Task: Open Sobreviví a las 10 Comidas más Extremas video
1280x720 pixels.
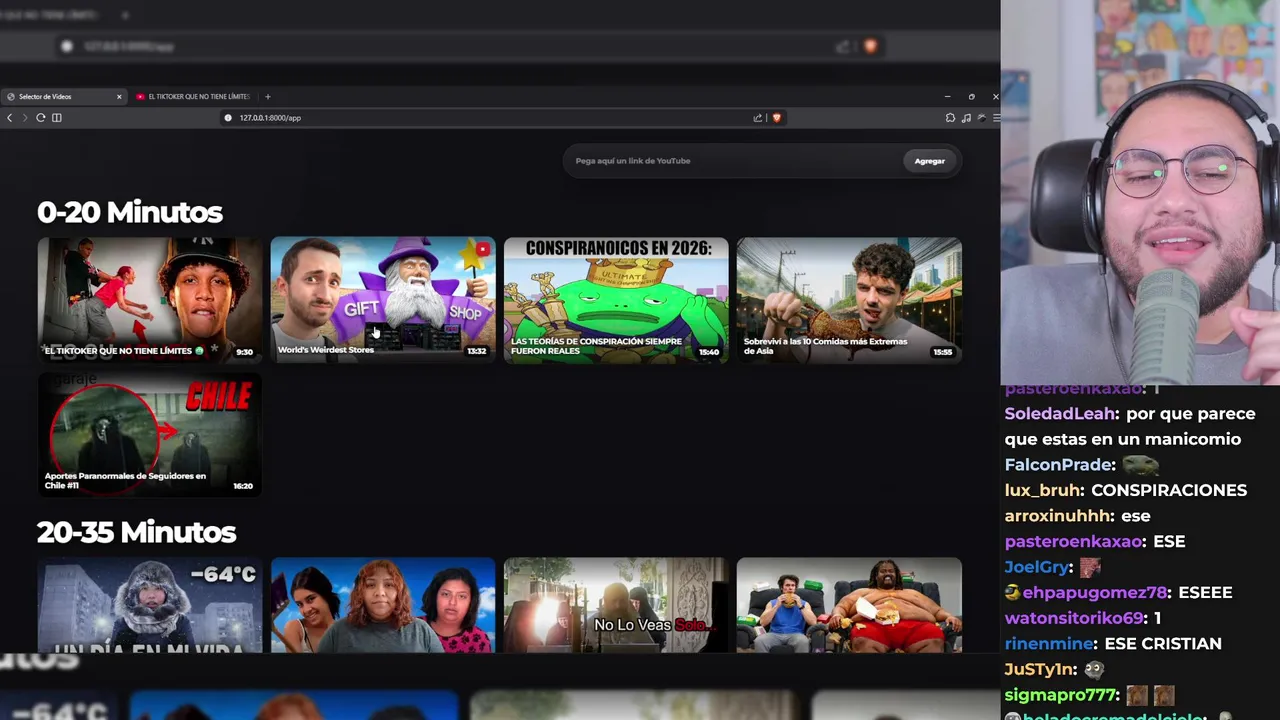Action: click(x=849, y=300)
